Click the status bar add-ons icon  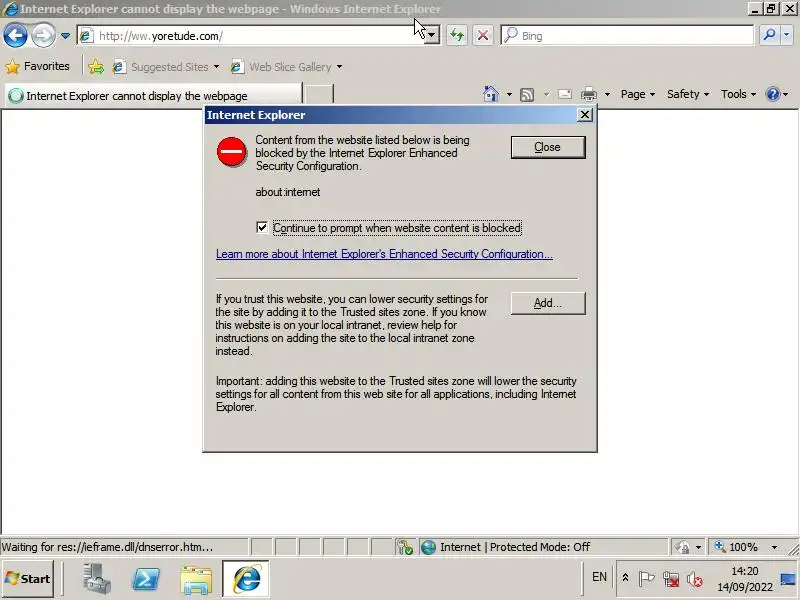click(x=405, y=547)
